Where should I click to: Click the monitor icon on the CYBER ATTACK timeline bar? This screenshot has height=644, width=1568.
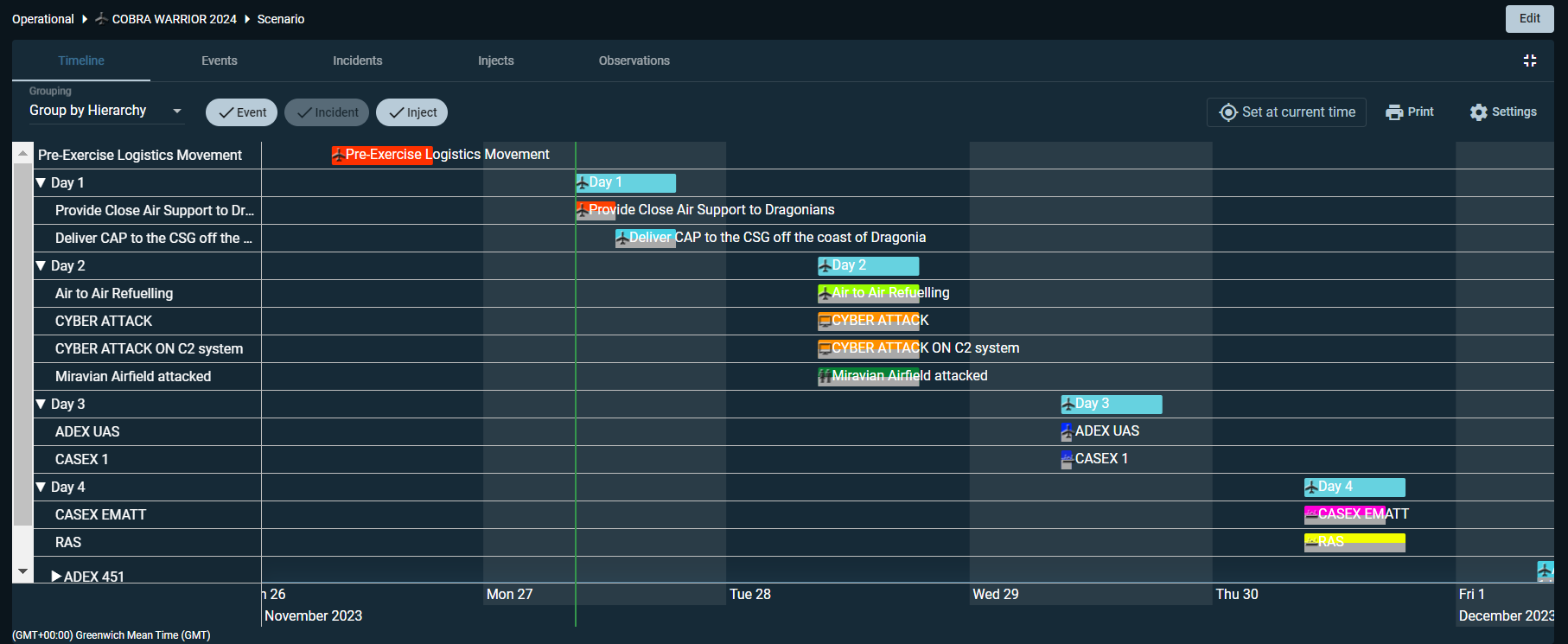click(x=825, y=322)
